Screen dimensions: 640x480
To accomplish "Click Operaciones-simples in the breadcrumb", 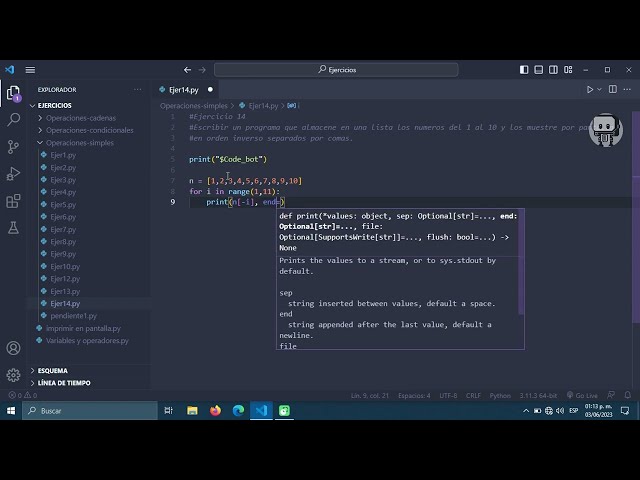I will [x=194, y=106].
